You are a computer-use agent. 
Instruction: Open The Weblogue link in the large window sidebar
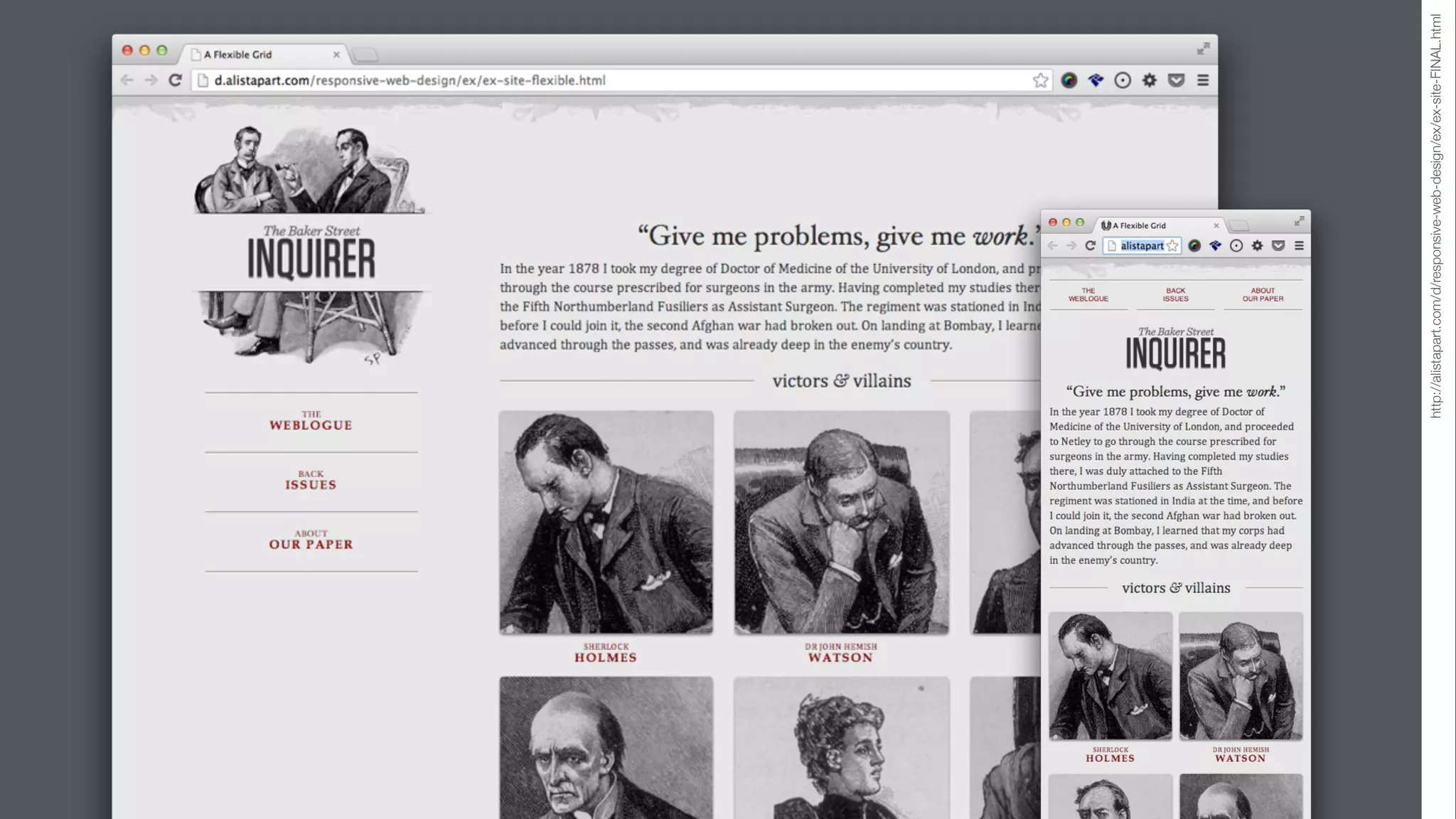click(311, 421)
